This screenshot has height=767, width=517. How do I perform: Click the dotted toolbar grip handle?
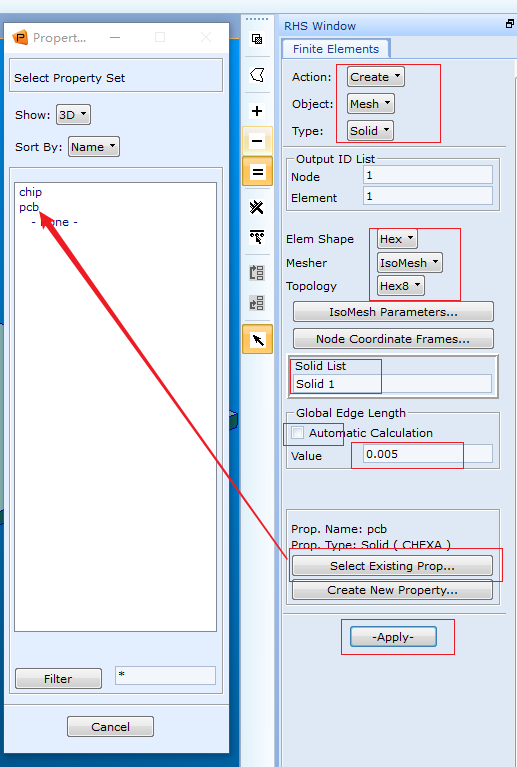pyautogui.click(x=257, y=19)
